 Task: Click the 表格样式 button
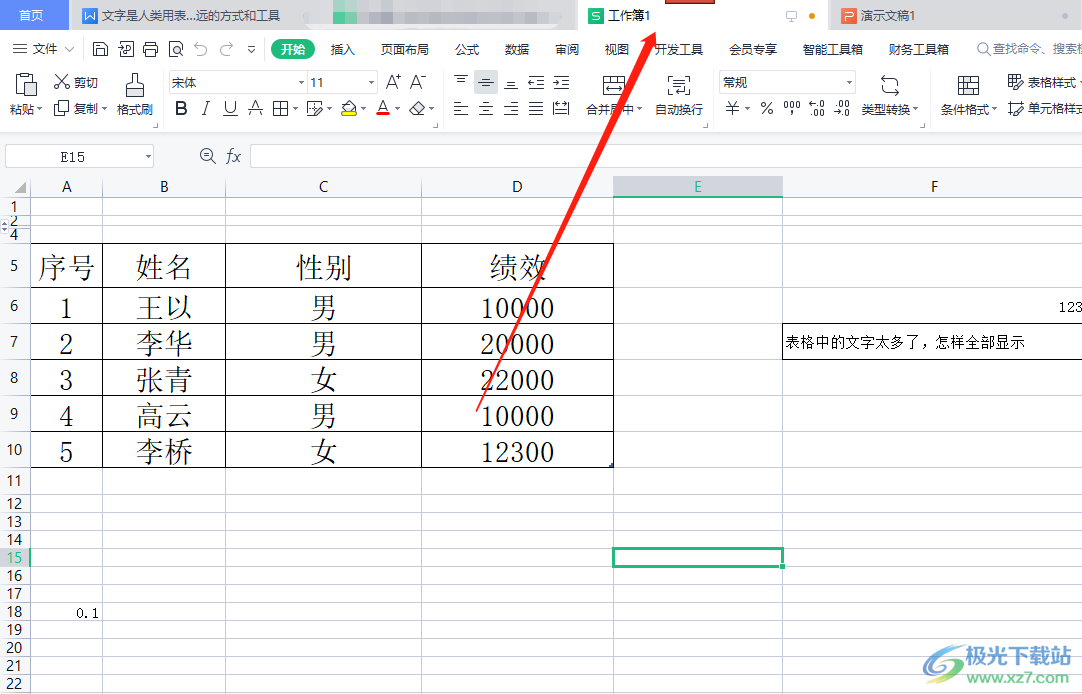[x=1043, y=83]
